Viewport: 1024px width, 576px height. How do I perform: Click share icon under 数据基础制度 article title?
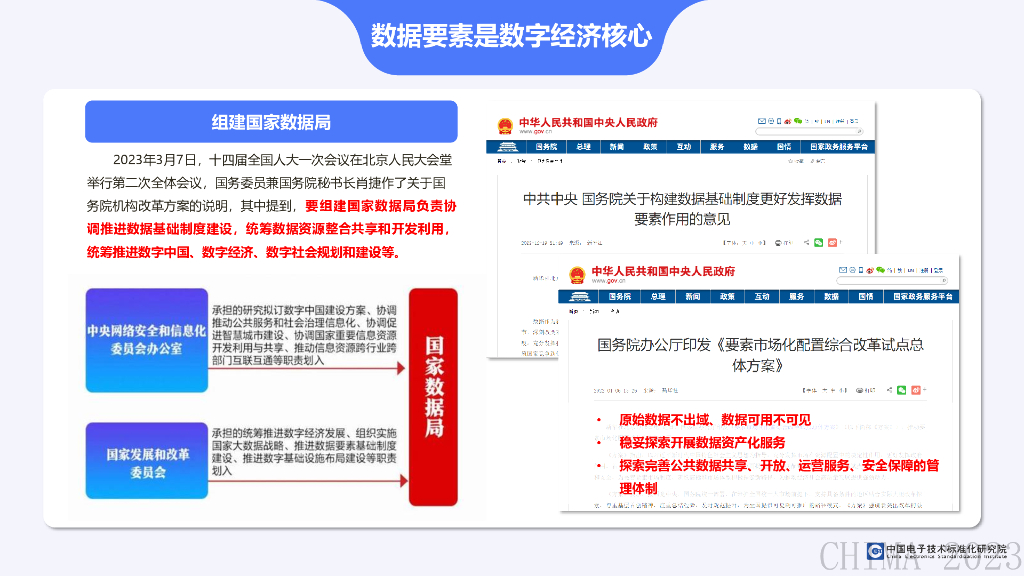click(807, 242)
